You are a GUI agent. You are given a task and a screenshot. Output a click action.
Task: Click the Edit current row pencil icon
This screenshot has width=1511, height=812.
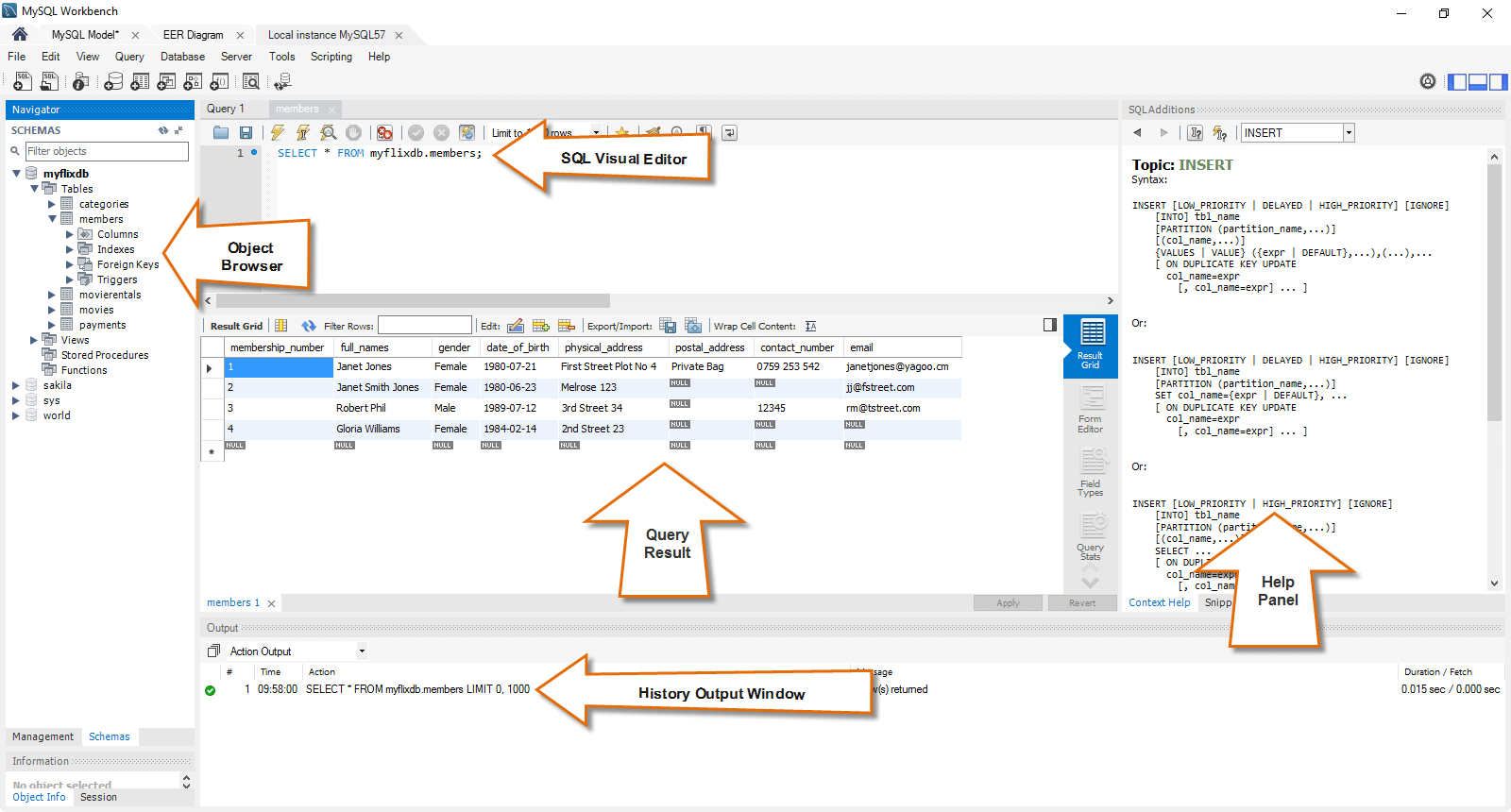pyautogui.click(x=516, y=326)
